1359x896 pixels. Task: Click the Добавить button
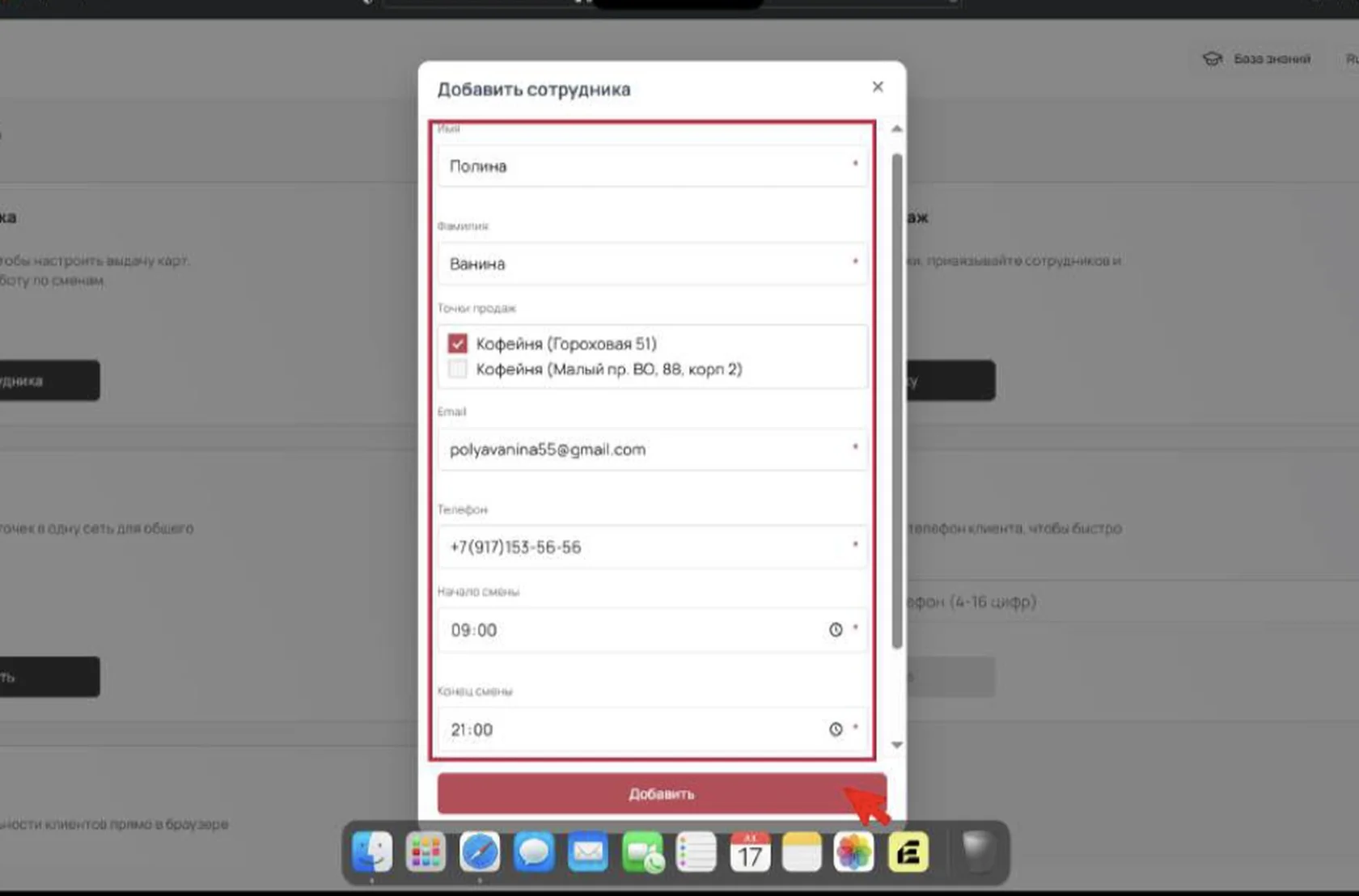coord(662,794)
